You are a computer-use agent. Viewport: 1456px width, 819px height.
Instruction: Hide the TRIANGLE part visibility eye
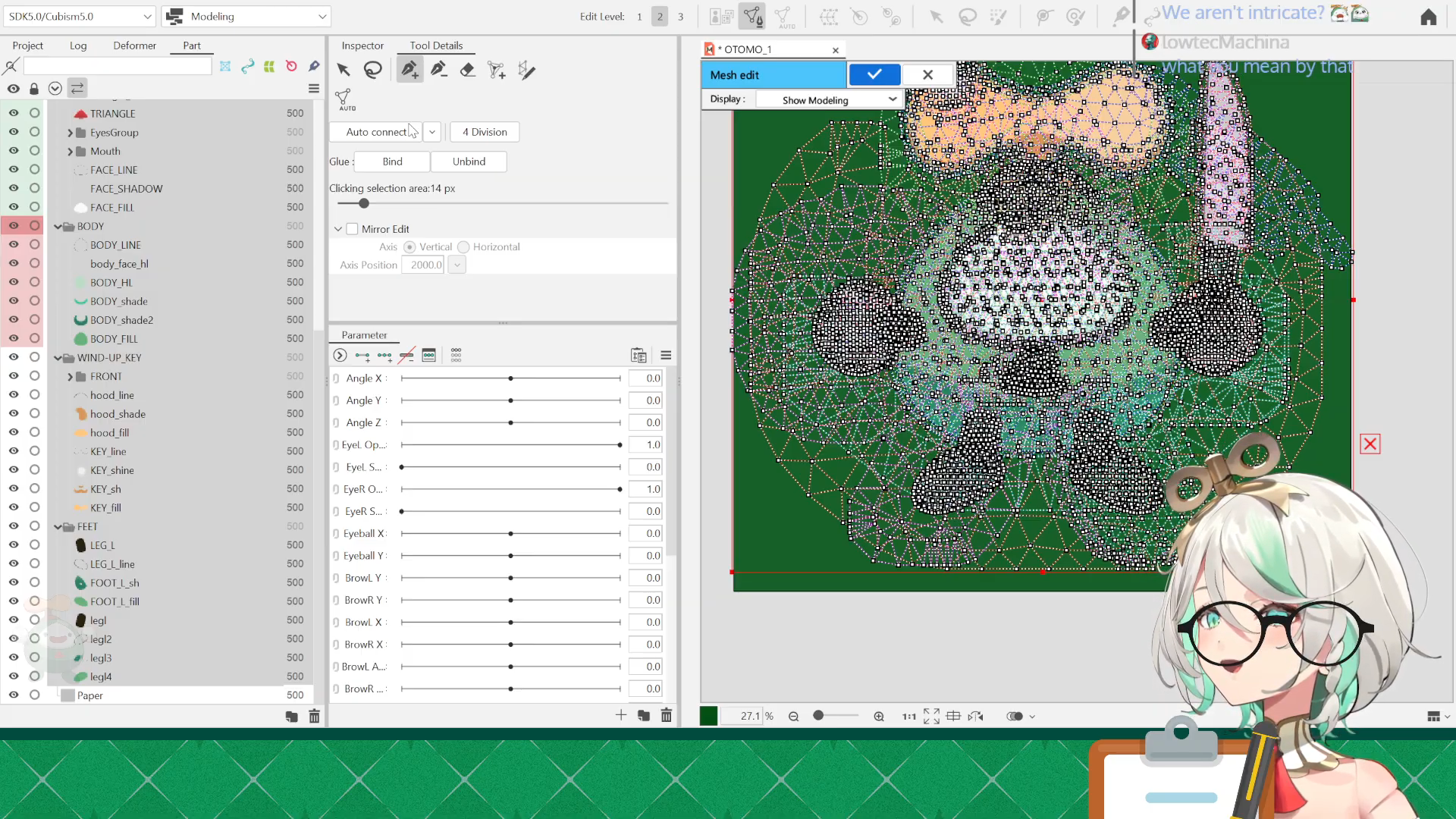pos(14,113)
